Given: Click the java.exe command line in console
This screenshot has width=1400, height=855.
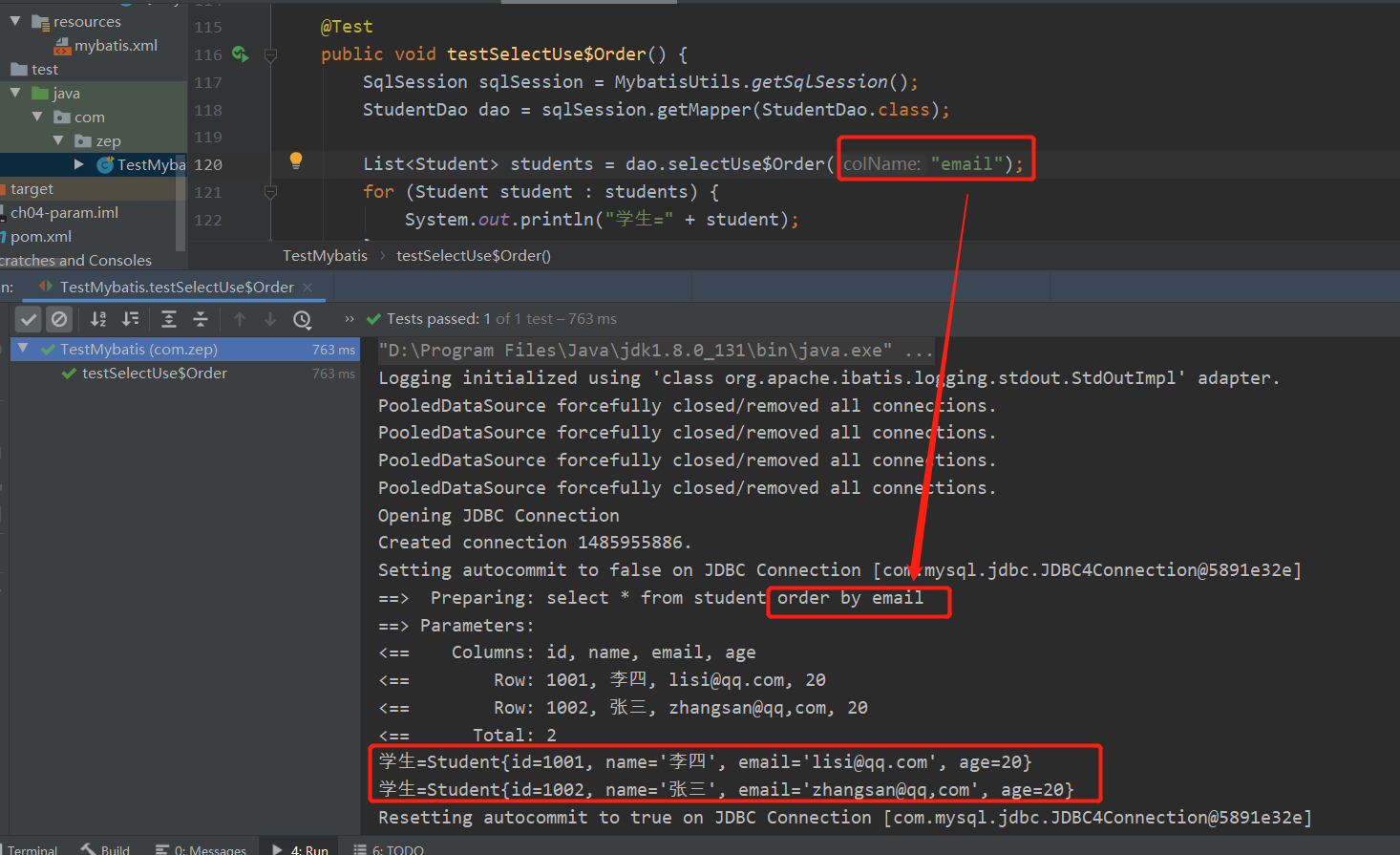Looking at the screenshot, I should click(x=655, y=351).
